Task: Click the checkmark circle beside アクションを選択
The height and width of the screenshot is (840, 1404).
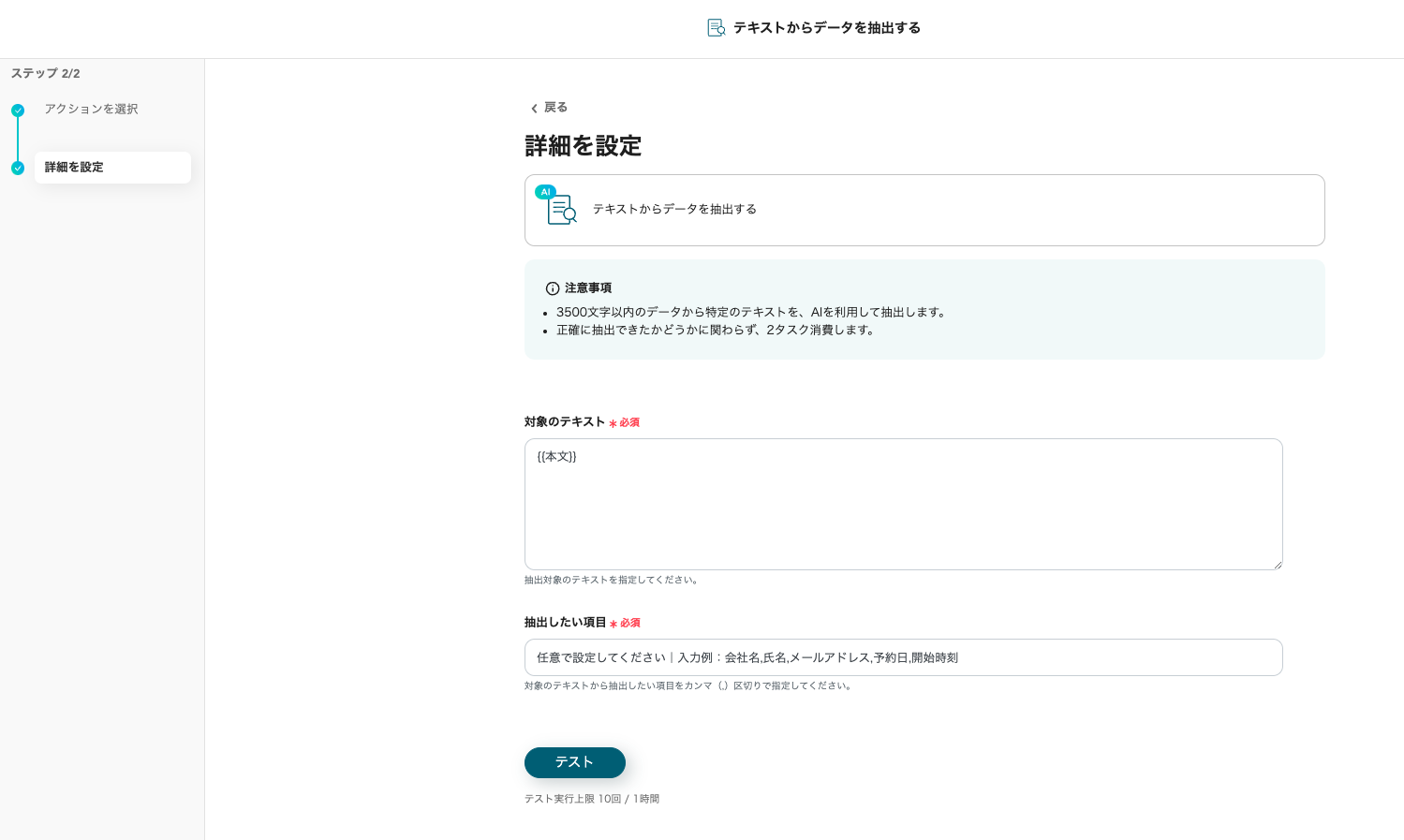Action: coord(18,111)
